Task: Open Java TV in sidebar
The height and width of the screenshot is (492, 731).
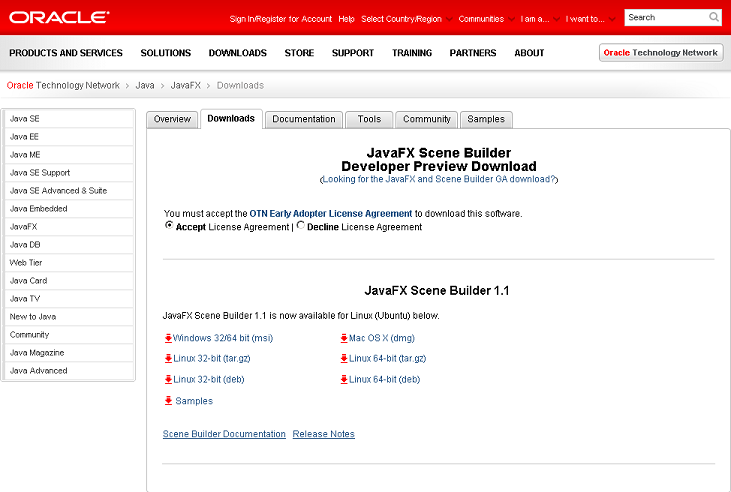Action: 69,299
